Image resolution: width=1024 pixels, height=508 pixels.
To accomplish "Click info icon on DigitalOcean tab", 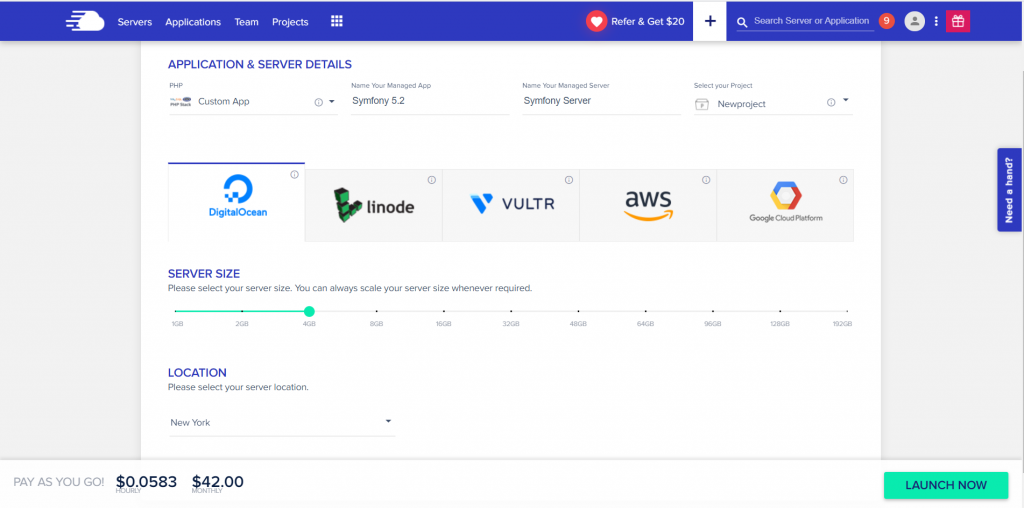I will pos(294,175).
